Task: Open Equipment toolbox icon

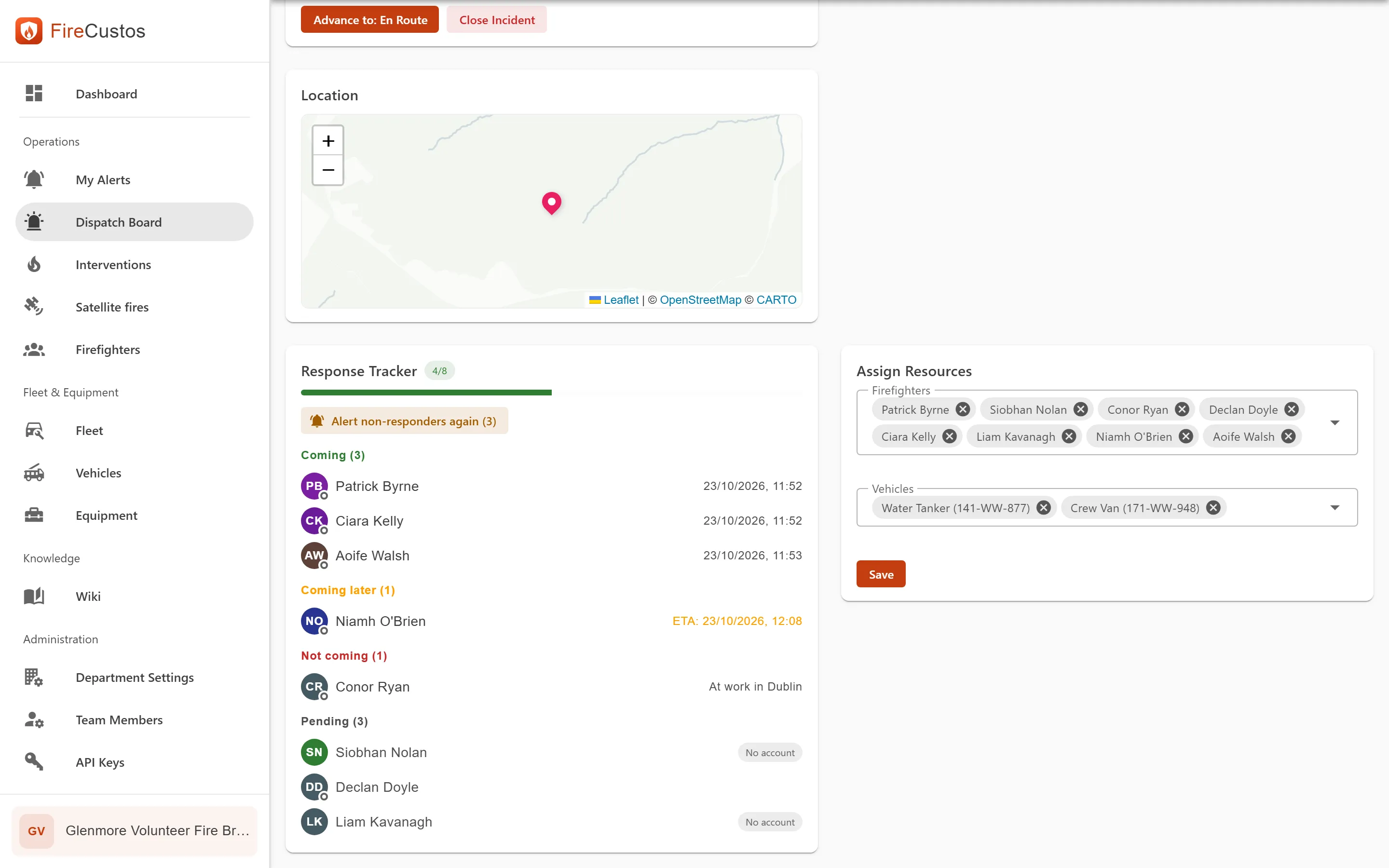Action: pos(34,515)
